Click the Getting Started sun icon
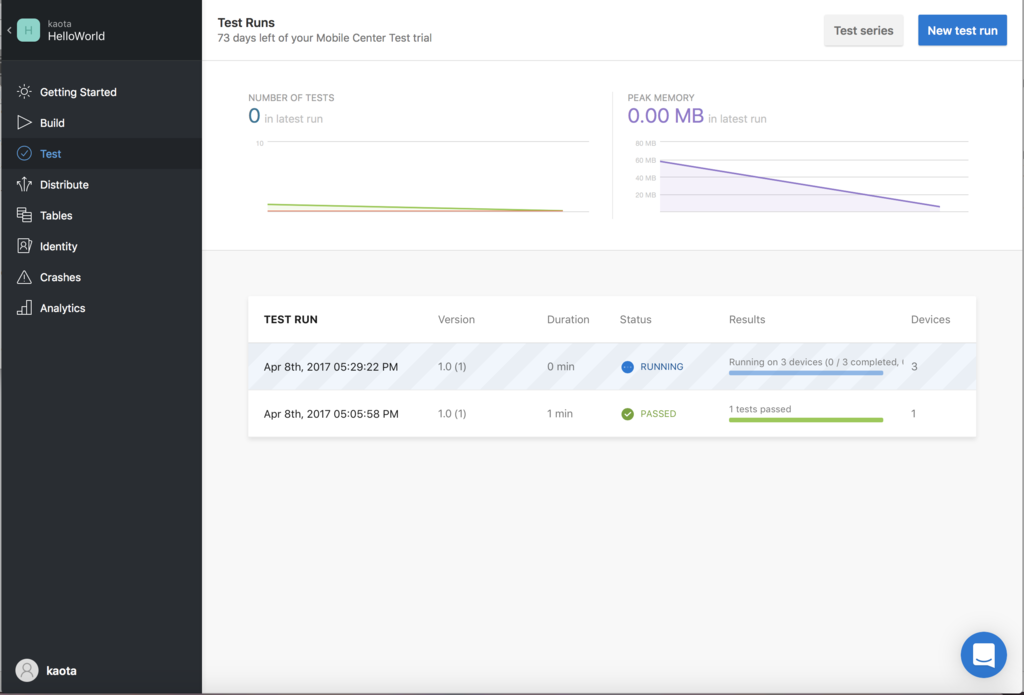Image resolution: width=1024 pixels, height=695 pixels. tap(24, 91)
